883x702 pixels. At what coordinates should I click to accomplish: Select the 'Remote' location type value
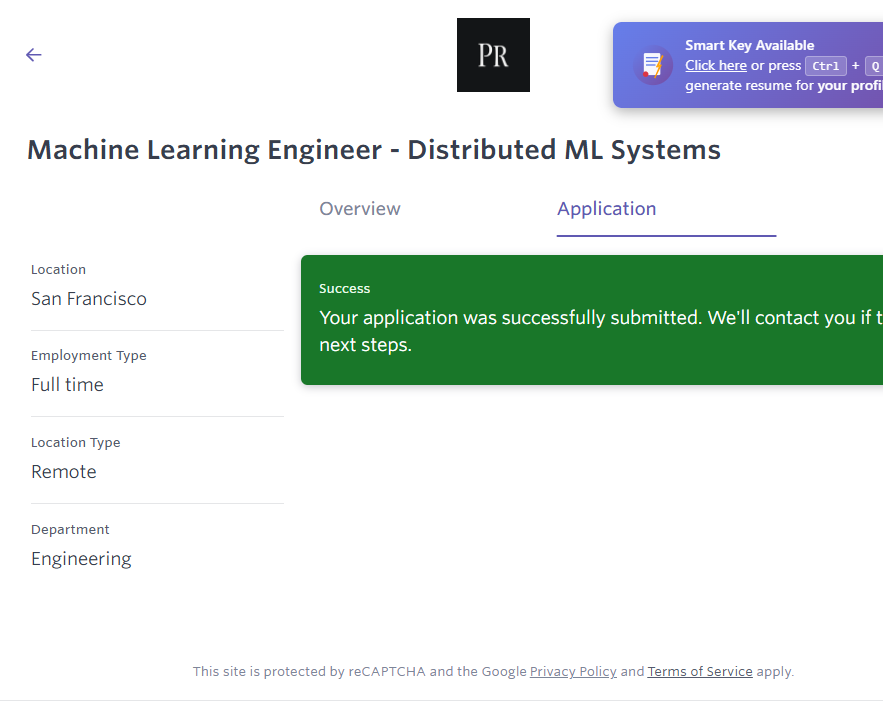(64, 472)
